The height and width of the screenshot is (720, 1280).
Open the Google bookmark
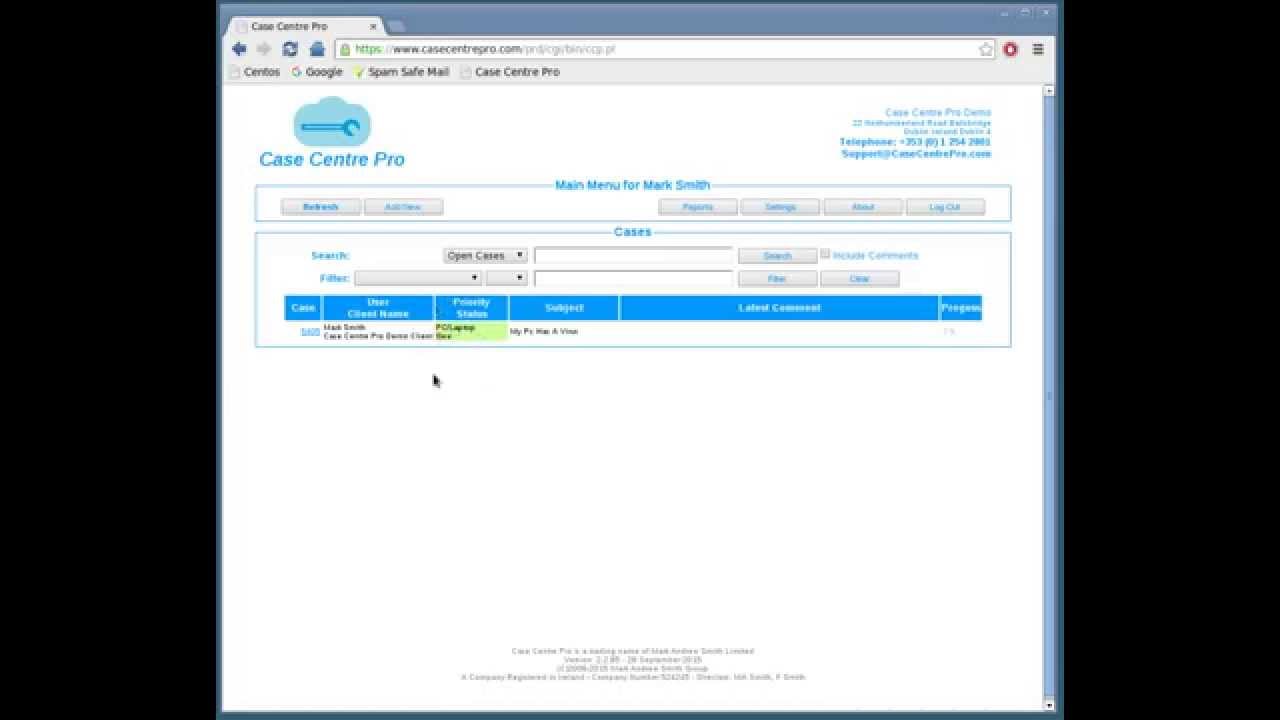(316, 72)
